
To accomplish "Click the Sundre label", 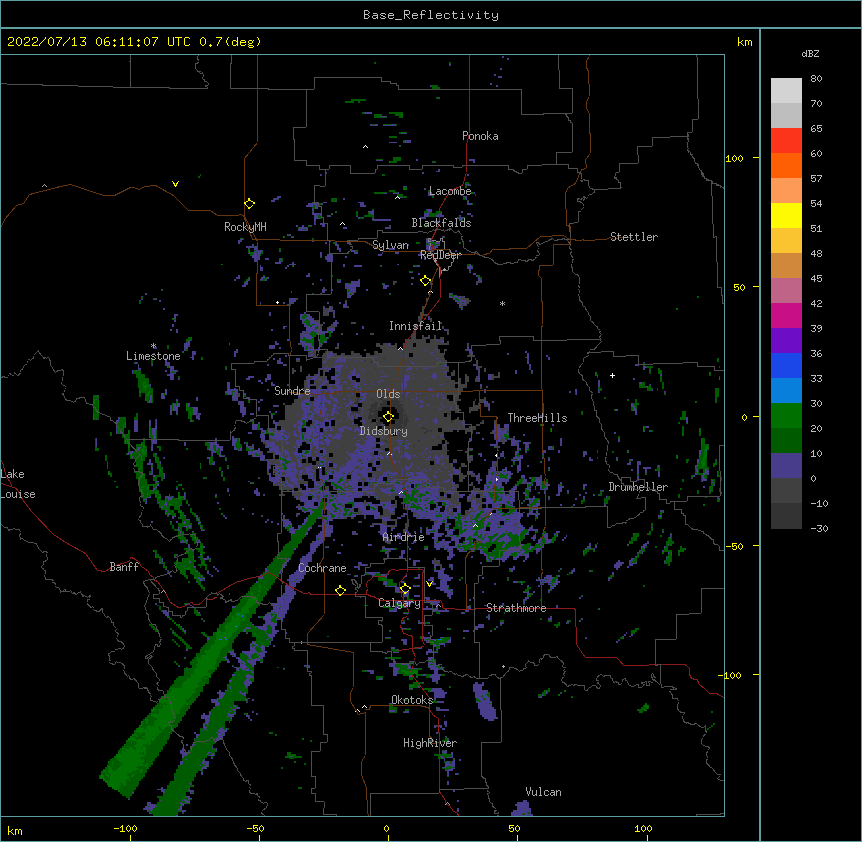I will pyautogui.click(x=292, y=391).
